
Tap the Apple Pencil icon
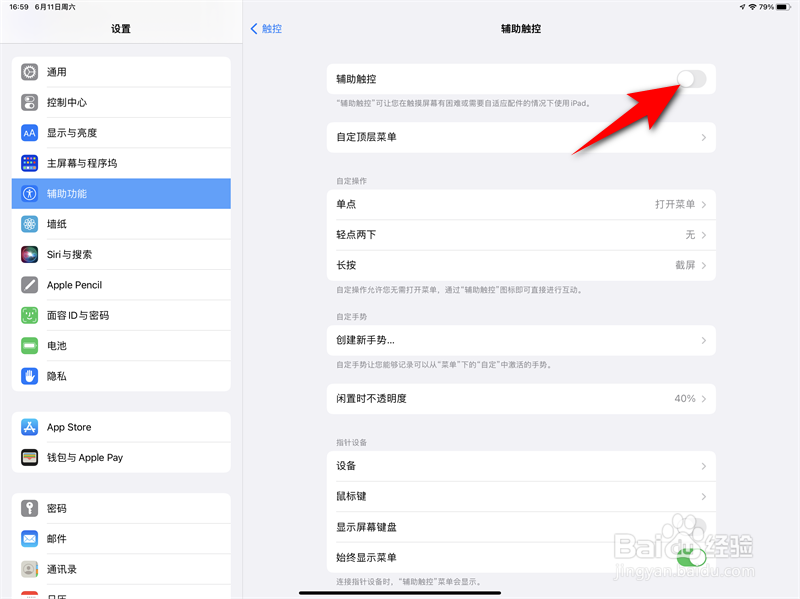30,285
